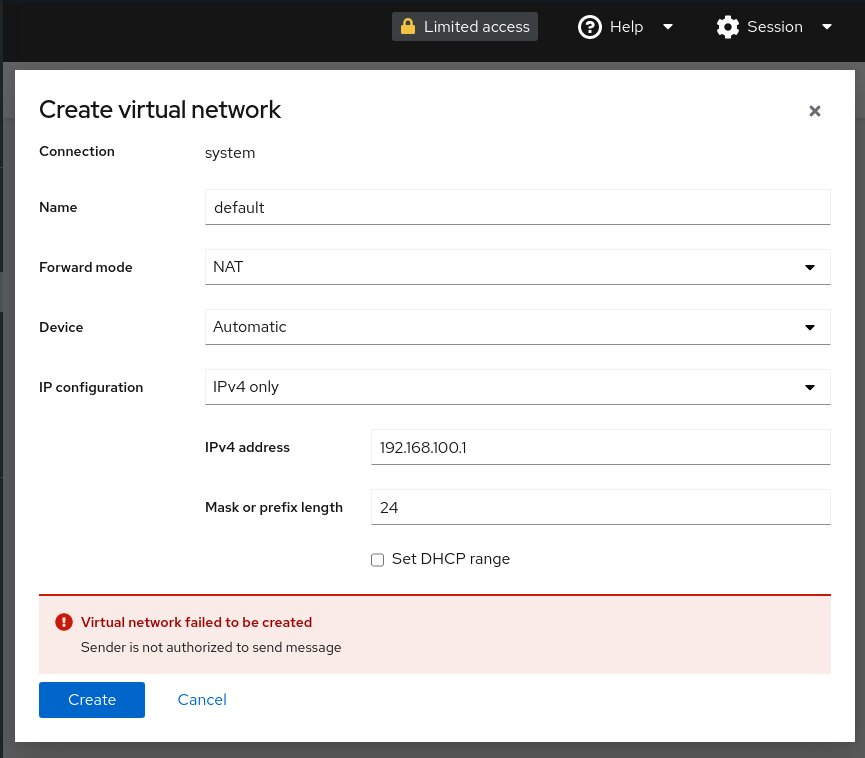The image size is (865, 758).
Task: Click the IP configuration dropdown caret
Action: click(809, 387)
